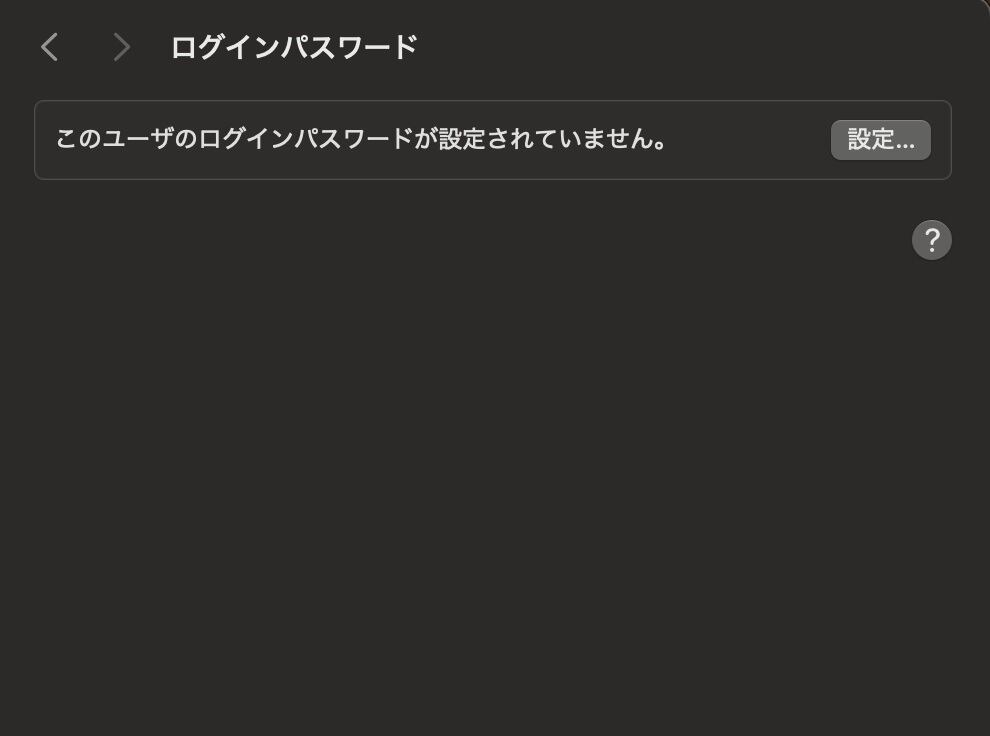
Task: Click the このユーザのログインパスワードが設定されていません message text
Action: 361,139
